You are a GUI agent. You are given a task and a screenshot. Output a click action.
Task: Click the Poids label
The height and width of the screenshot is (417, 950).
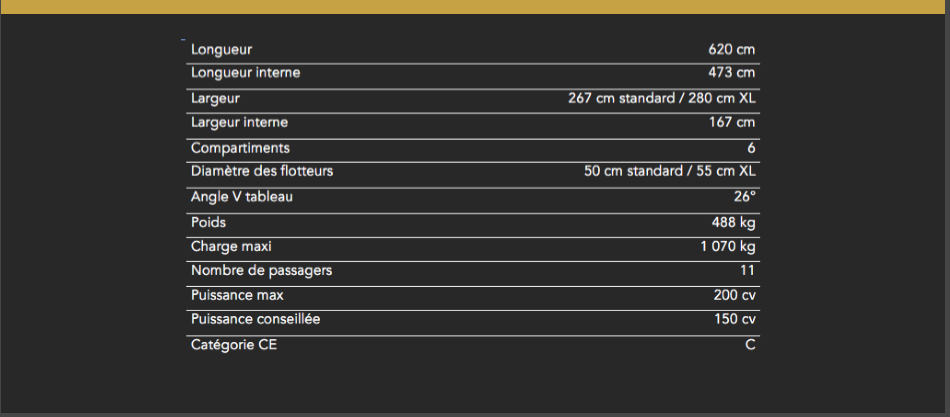coord(208,222)
